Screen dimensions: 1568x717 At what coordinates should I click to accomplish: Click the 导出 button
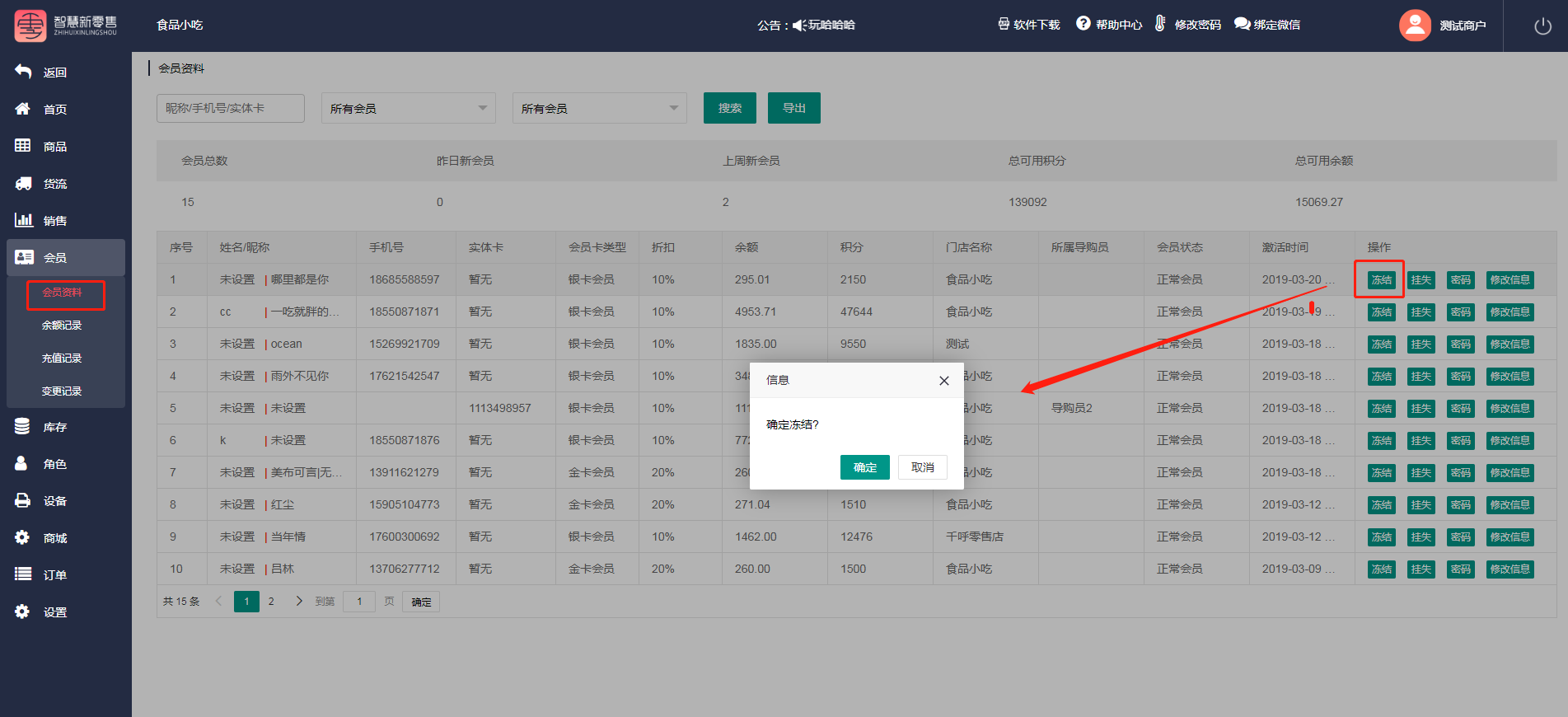pyautogui.click(x=794, y=108)
